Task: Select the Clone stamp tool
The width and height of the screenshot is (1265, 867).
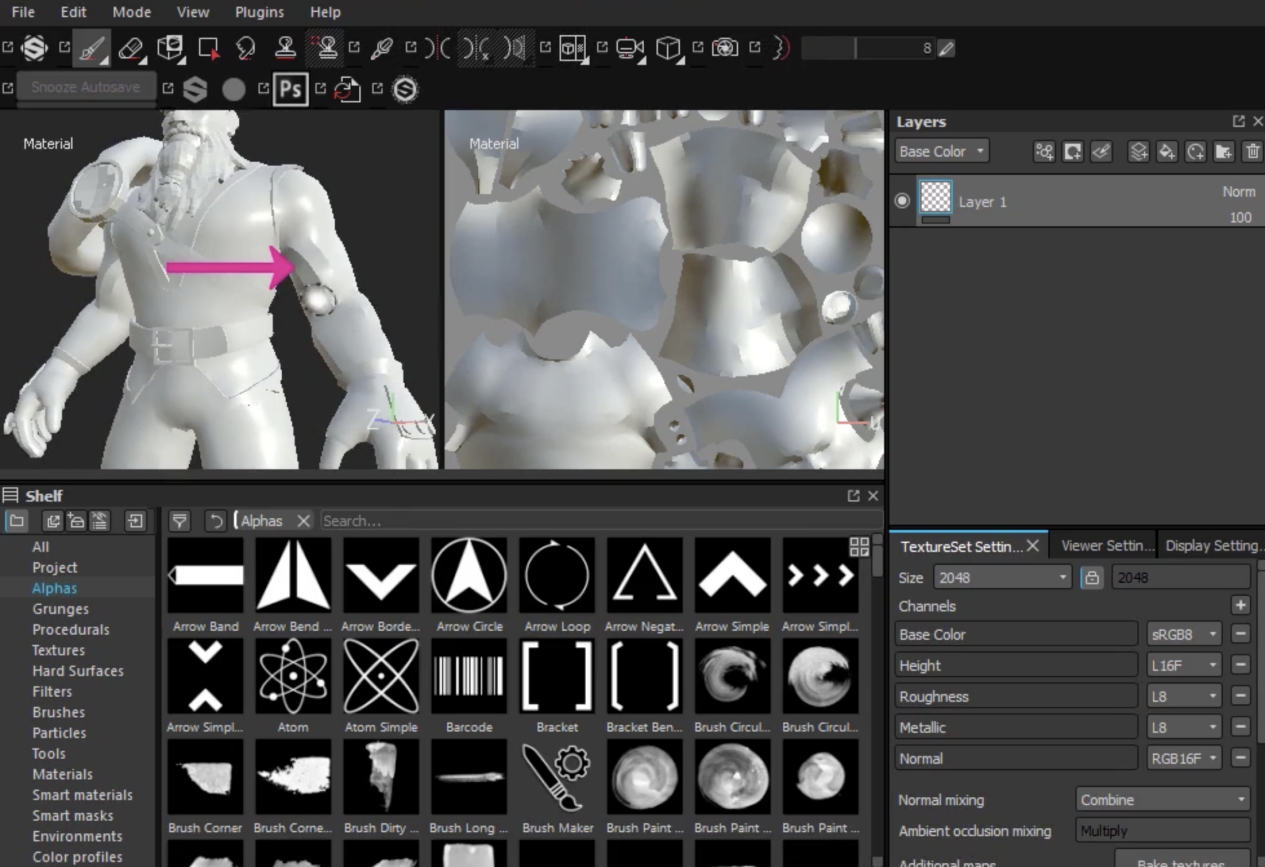Action: 286,47
